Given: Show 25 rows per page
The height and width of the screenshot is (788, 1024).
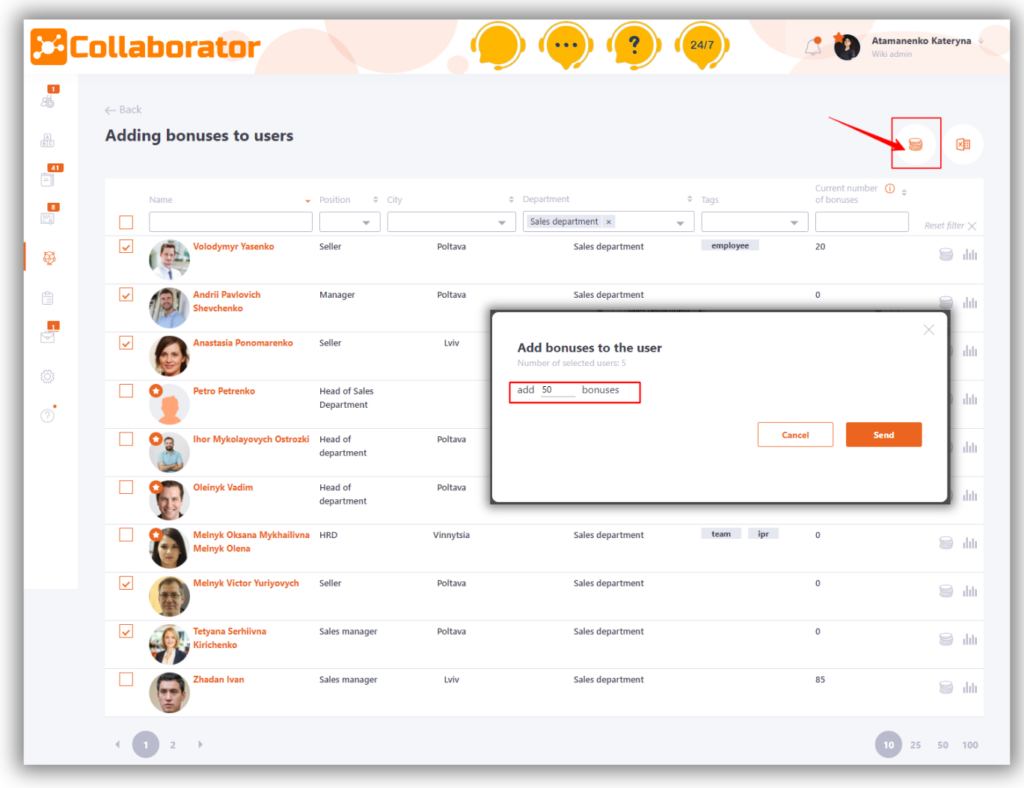Looking at the screenshot, I should [x=916, y=745].
